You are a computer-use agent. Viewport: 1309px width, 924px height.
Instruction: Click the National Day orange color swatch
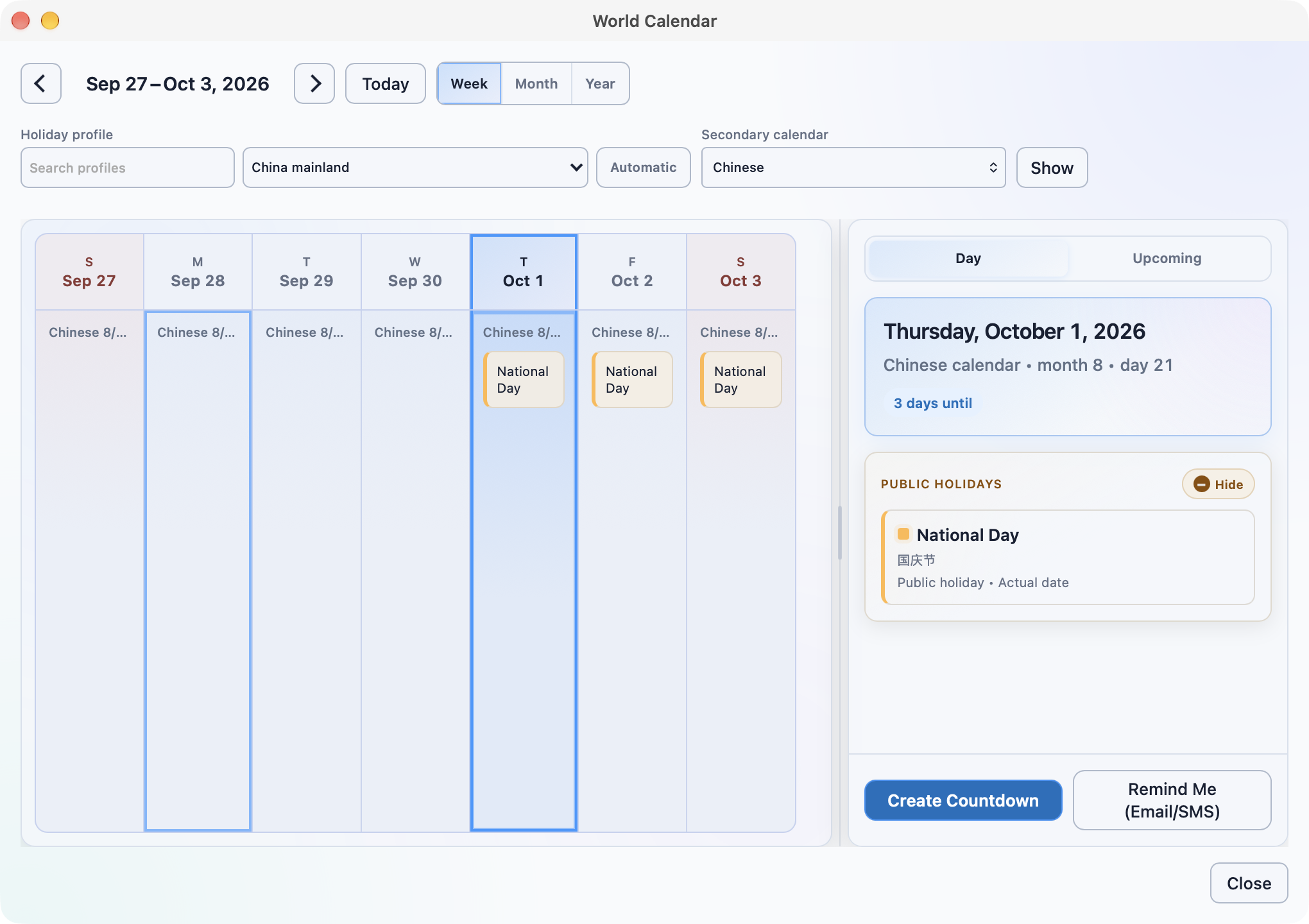tap(903, 534)
